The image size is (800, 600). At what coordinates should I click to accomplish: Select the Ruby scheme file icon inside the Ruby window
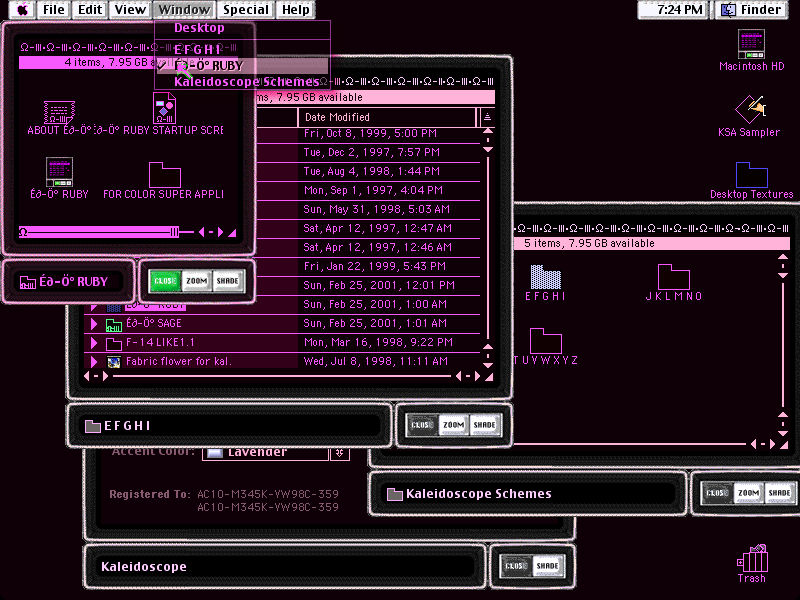coord(59,172)
